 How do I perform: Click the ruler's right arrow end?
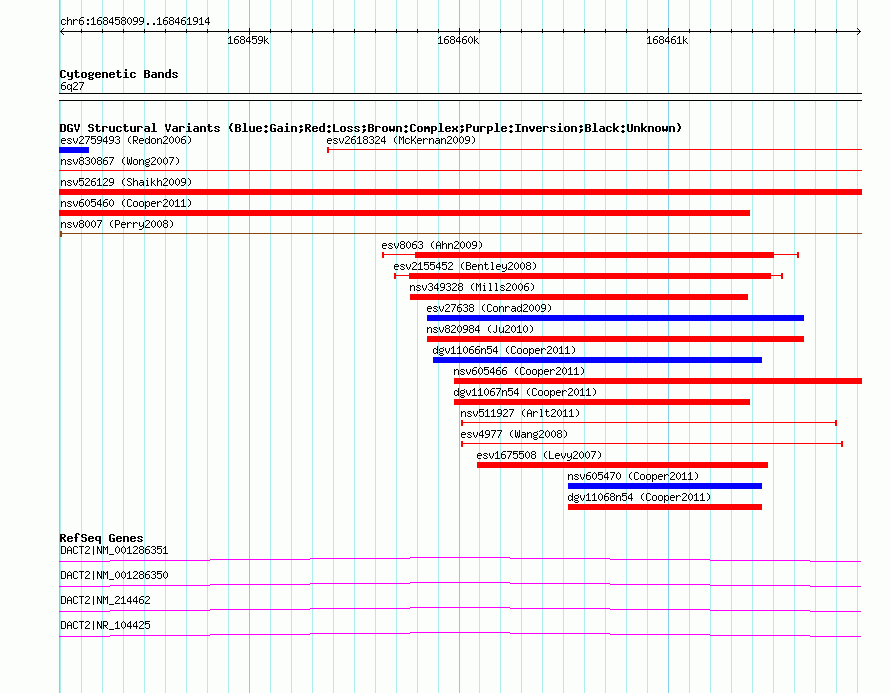859,31
